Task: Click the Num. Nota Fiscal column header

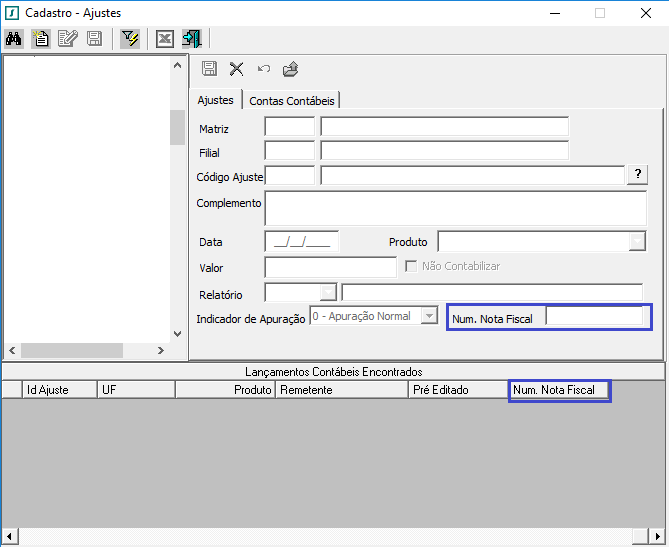Action: pos(559,390)
